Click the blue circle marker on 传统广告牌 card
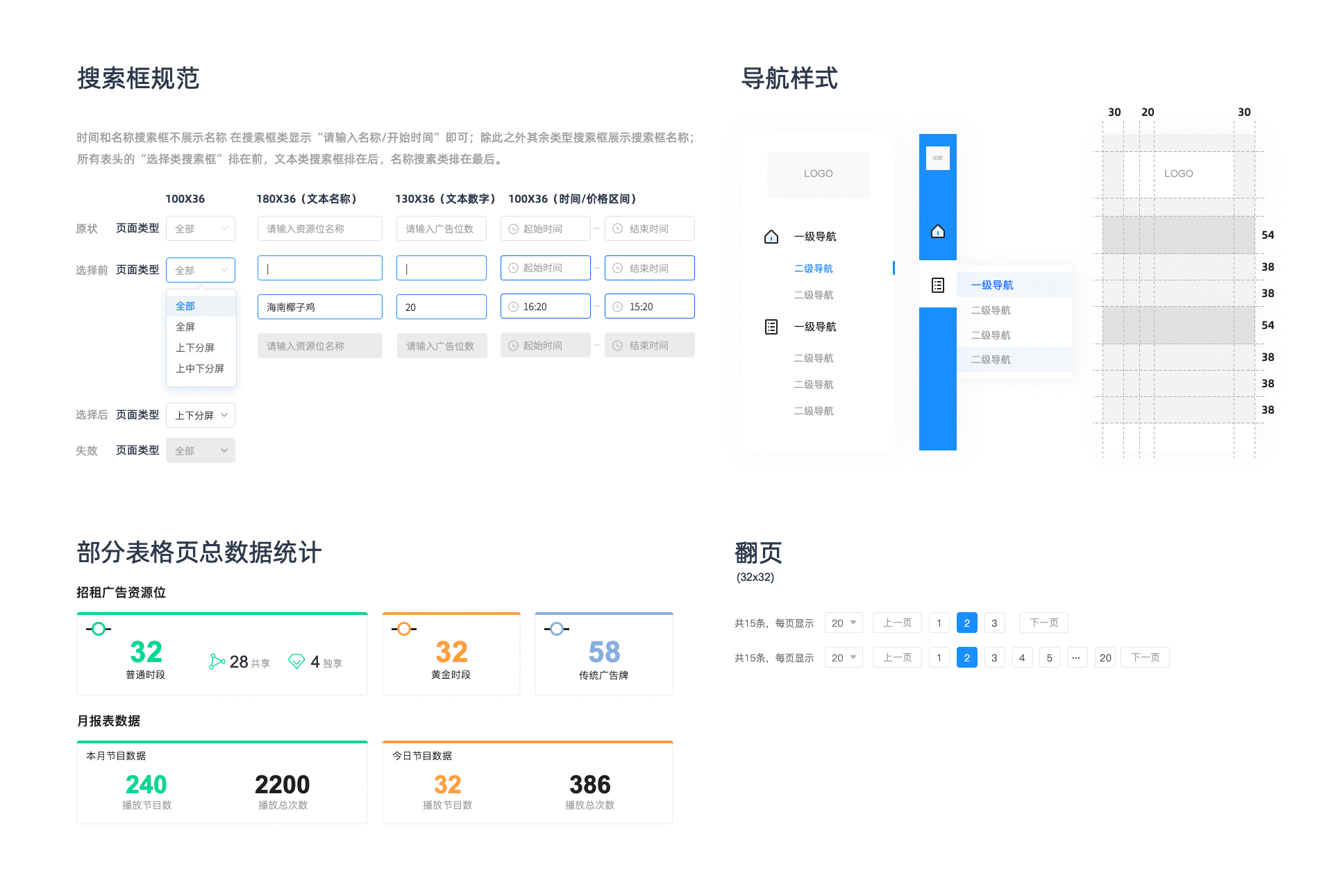1333x896 pixels. (557, 629)
